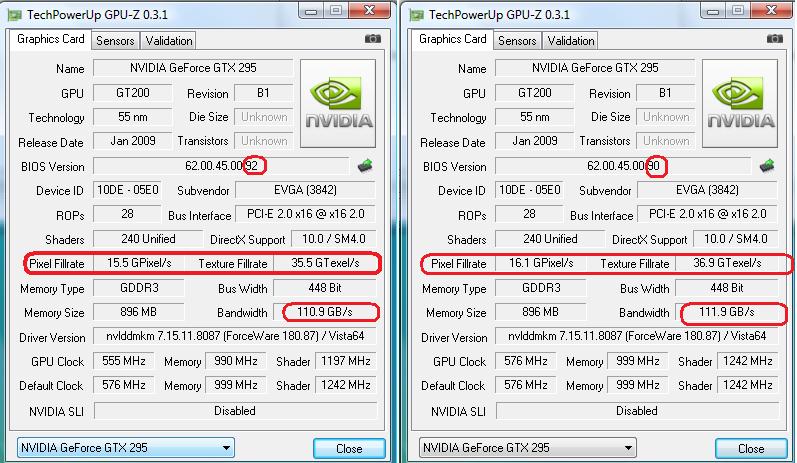Open Validation tab in right window
Viewport: 797px width, 463px height.
[x=570, y=41]
